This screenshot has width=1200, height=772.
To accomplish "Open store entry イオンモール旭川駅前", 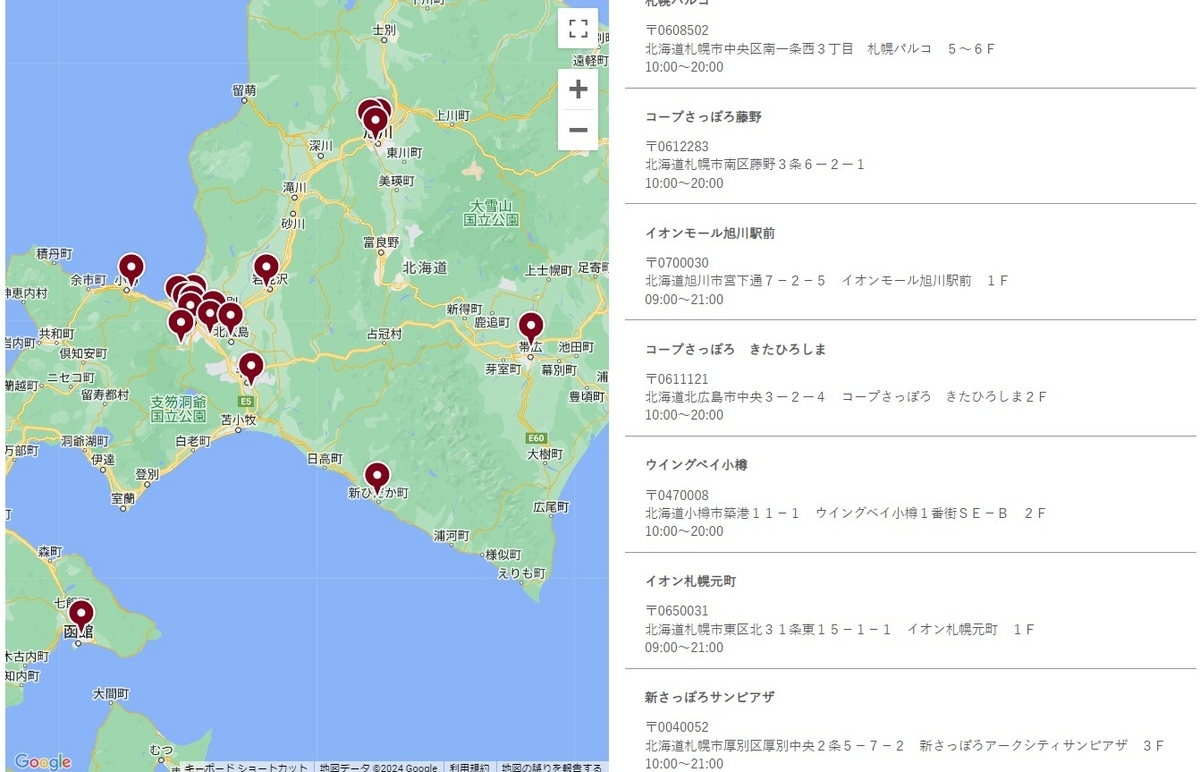I will coord(710,233).
